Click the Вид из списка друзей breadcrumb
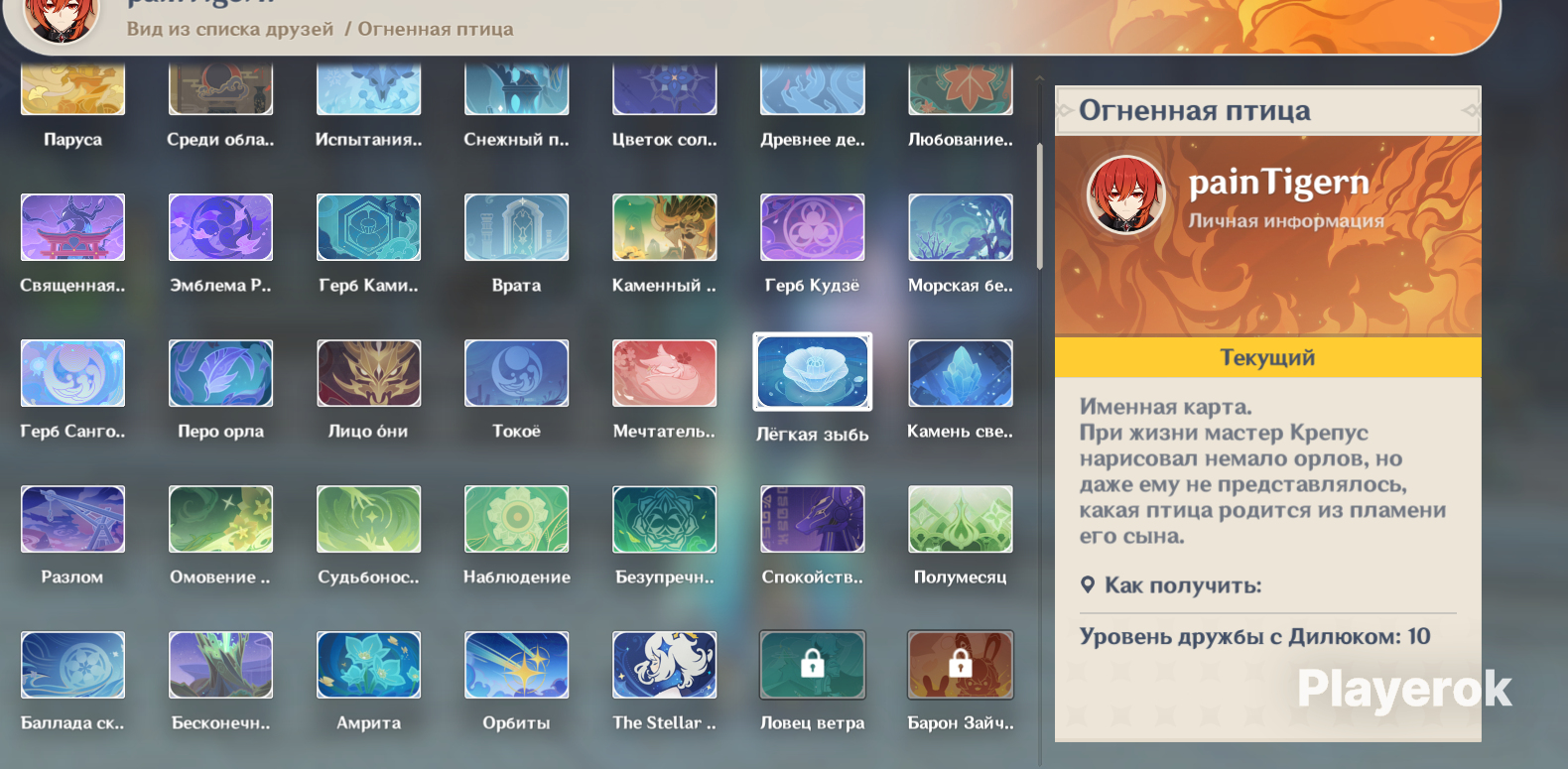 pos(230,29)
